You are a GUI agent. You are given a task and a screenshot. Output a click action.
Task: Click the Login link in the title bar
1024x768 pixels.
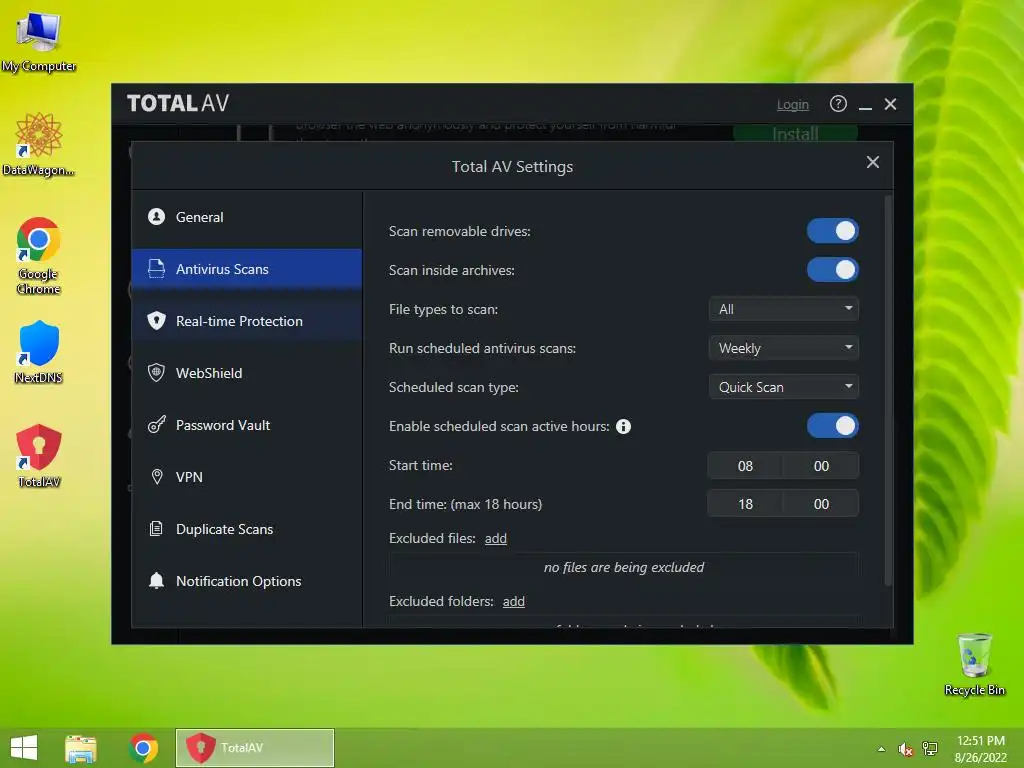793,104
